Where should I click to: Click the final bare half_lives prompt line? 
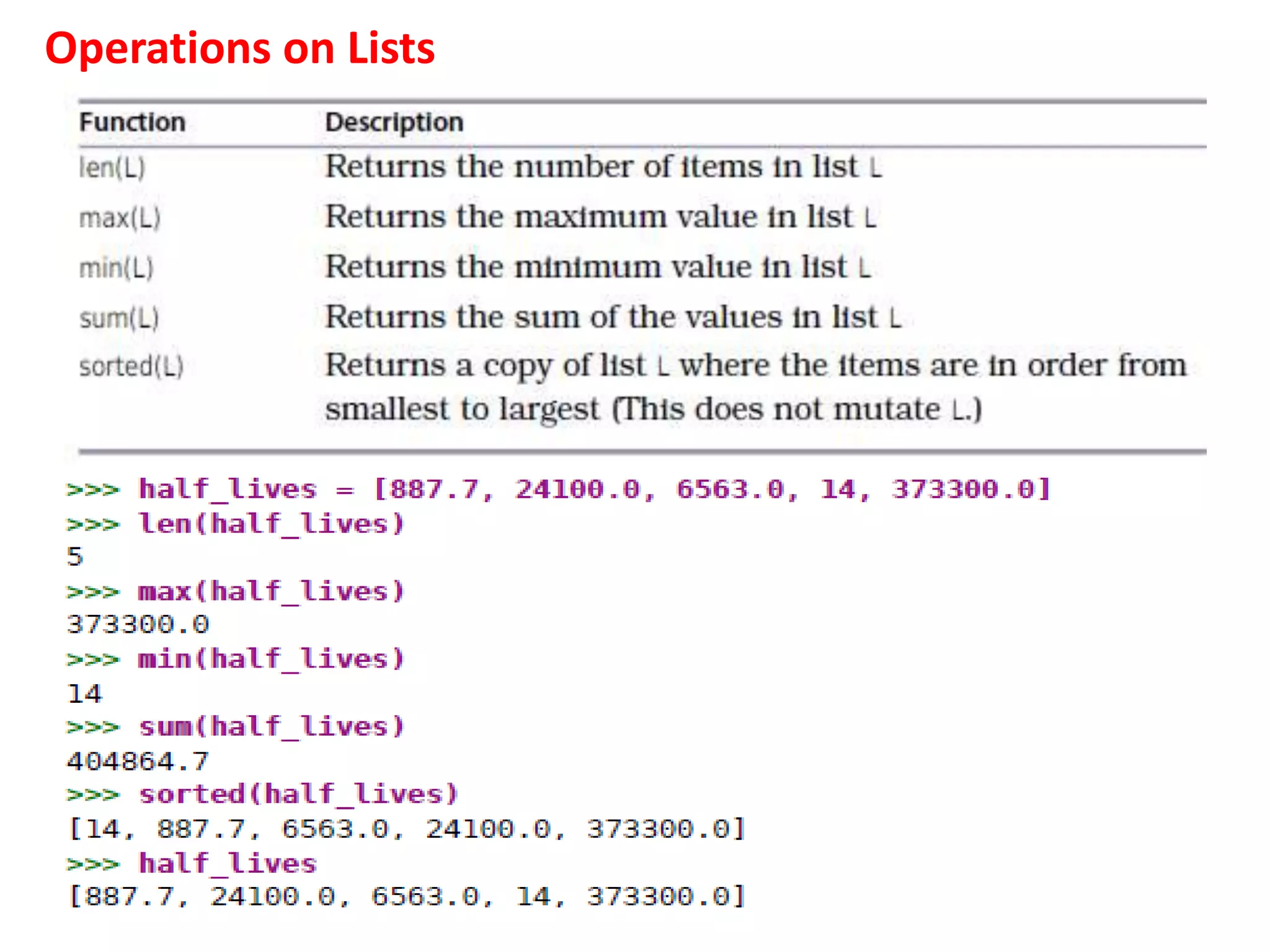coord(192,863)
